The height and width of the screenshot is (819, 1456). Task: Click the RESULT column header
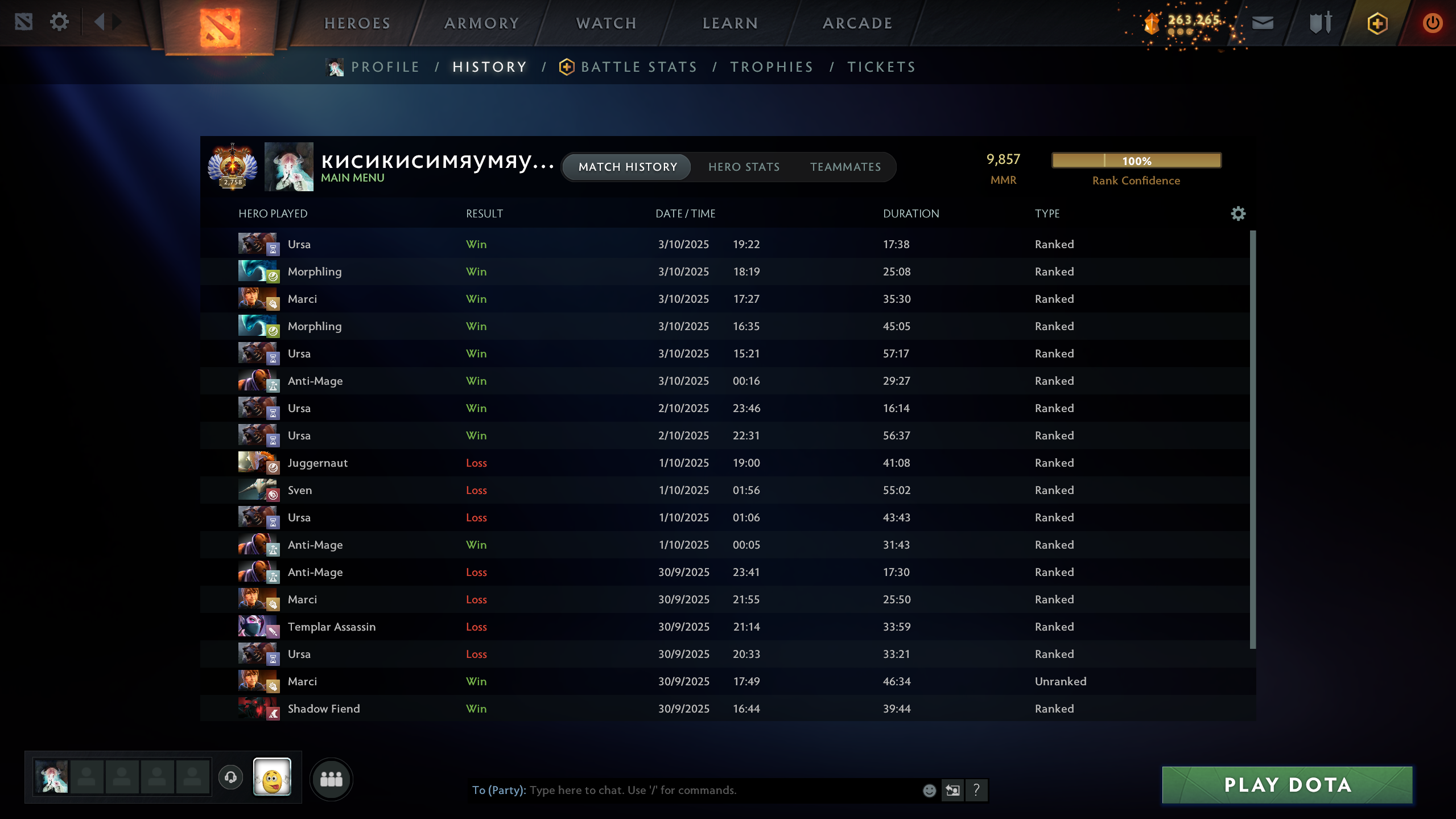click(x=484, y=213)
